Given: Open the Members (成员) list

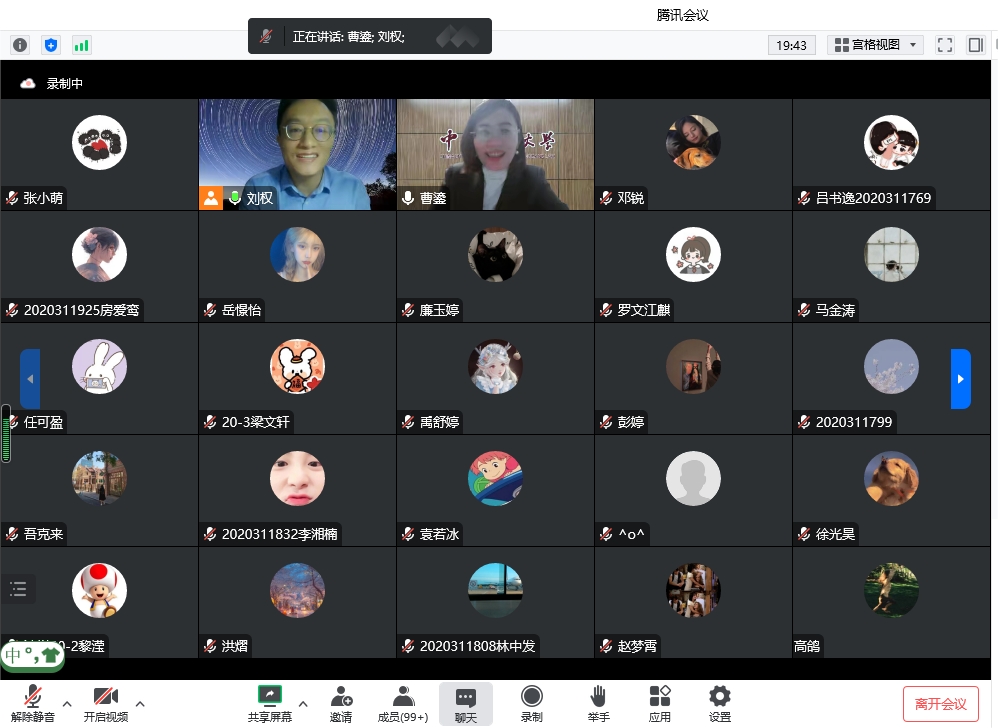Looking at the screenshot, I should (403, 703).
